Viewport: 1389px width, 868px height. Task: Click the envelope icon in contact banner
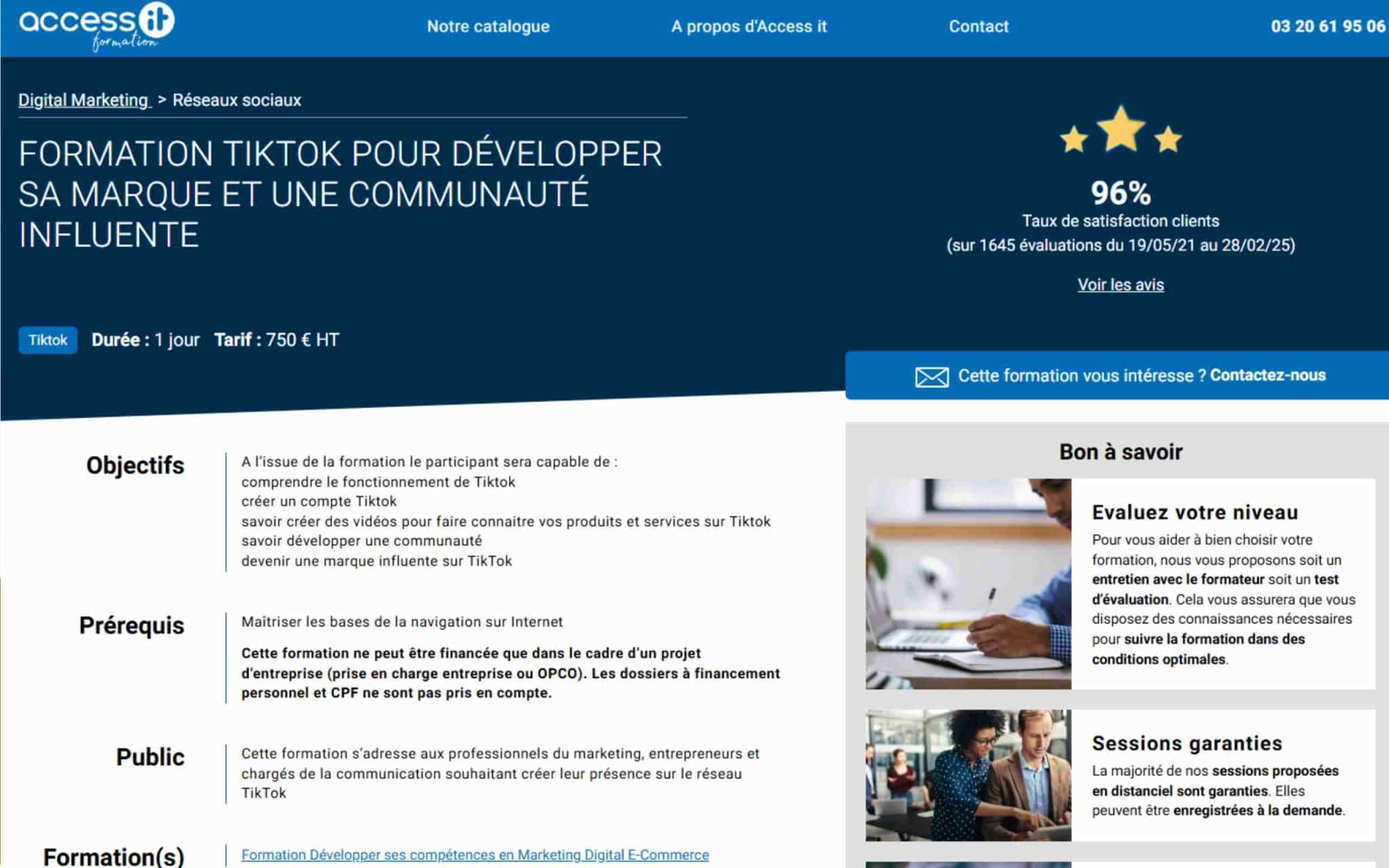[x=932, y=376]
